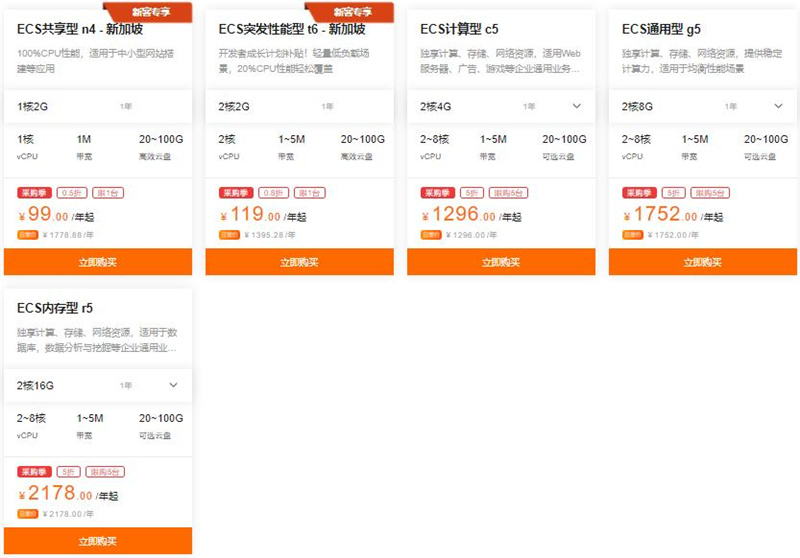Click the 0.8折 discount tag
800x558 pixels.
[273, 193]
